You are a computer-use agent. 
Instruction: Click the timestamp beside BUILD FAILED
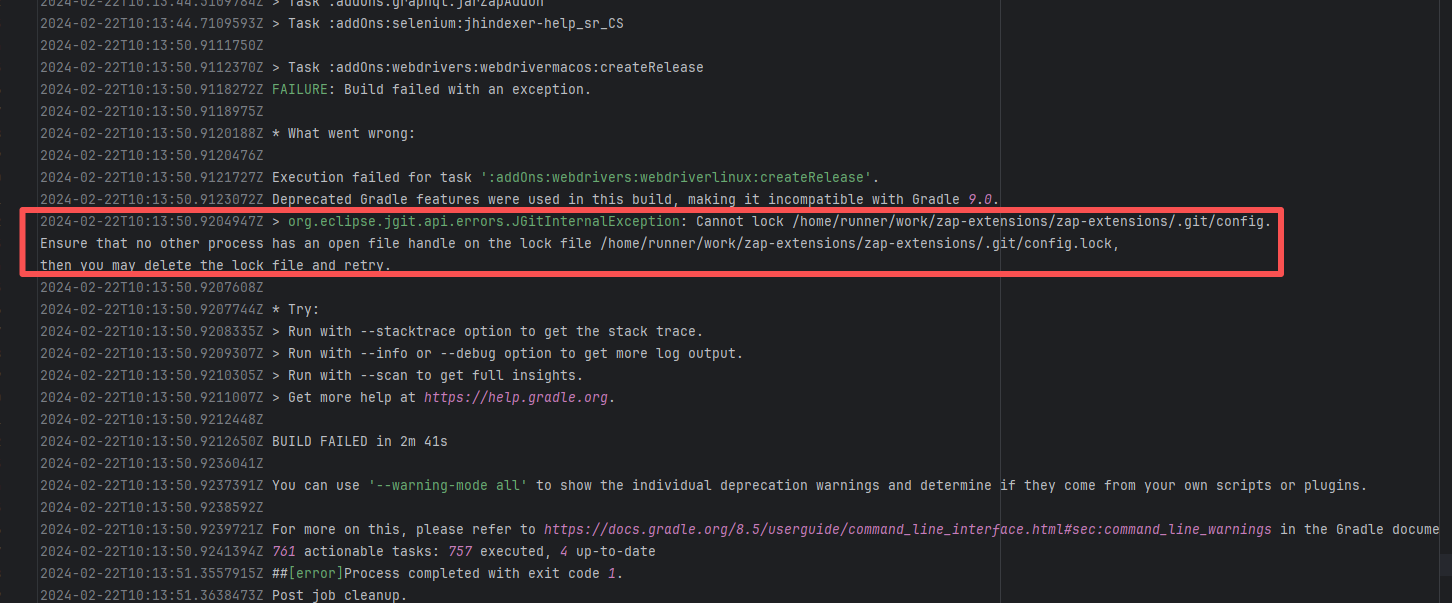(x=152, y=441)
